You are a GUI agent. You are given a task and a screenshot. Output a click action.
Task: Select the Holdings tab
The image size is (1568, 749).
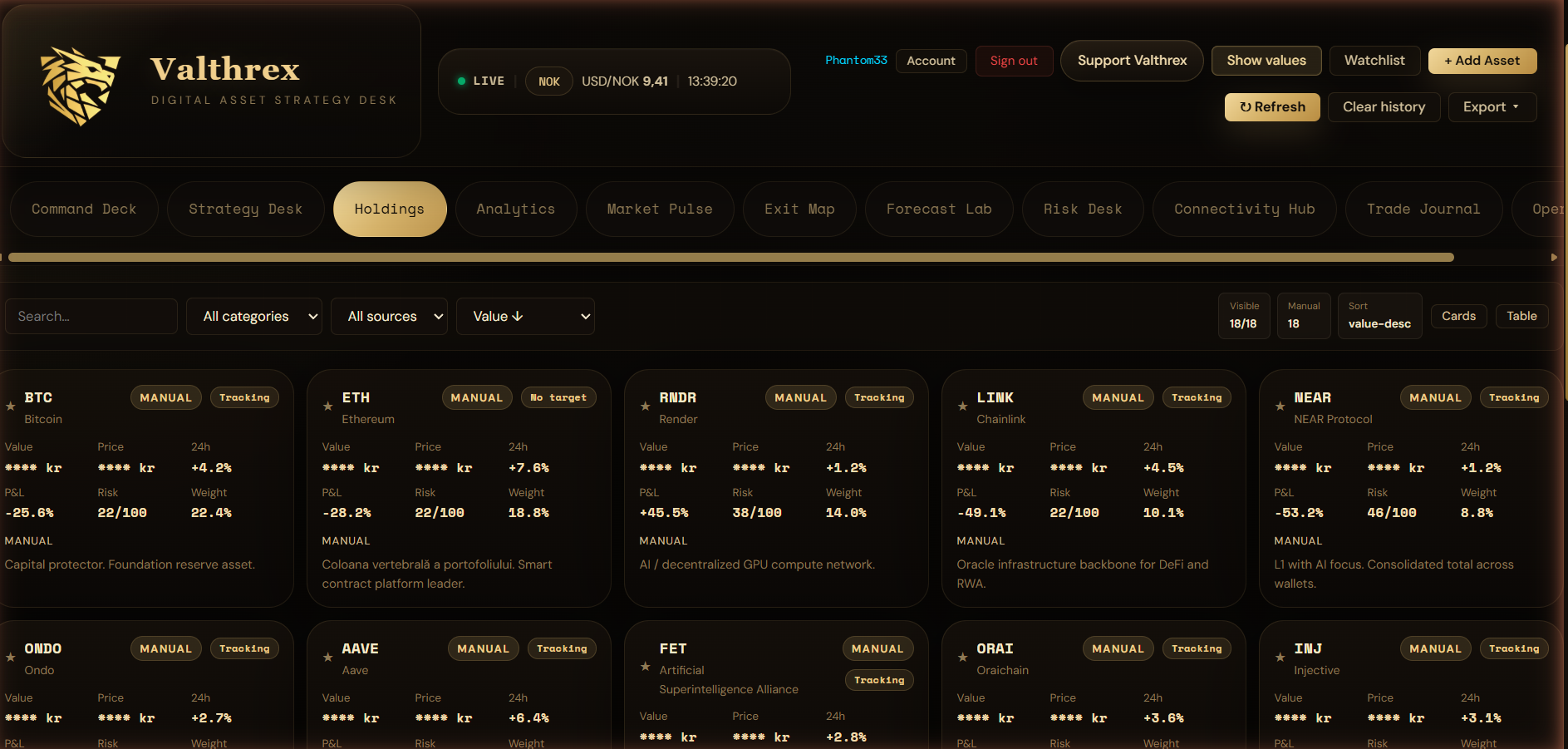pos(390,209)
